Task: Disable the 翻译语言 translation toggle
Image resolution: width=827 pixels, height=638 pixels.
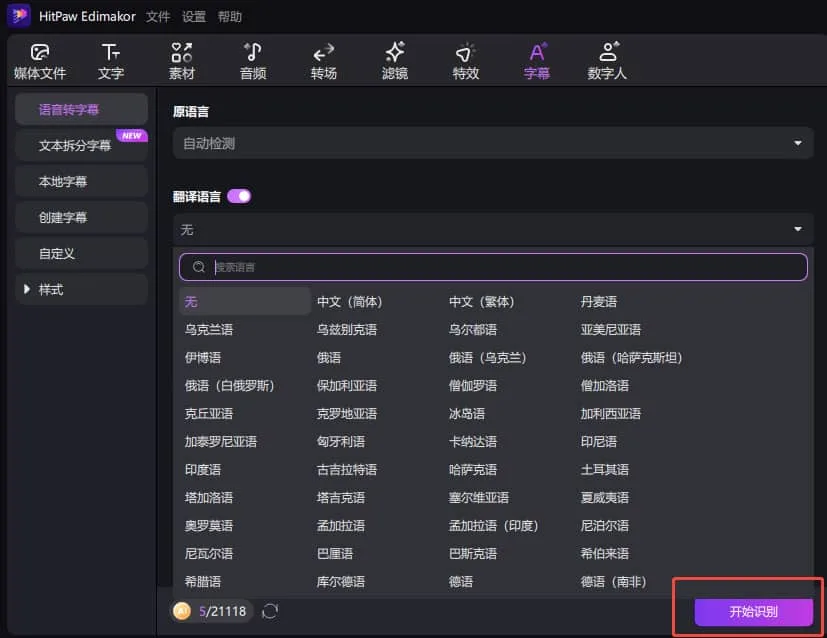Action: (239, 198)
